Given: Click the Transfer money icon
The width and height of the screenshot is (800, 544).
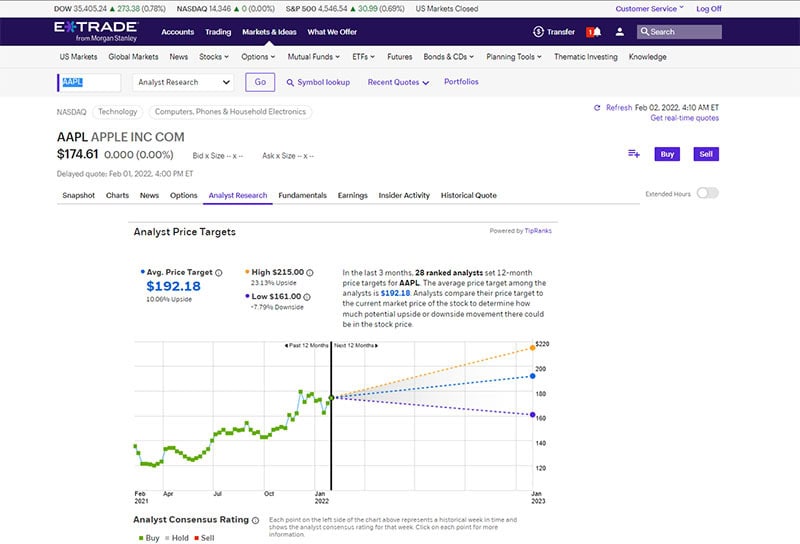Looking at the screenshot, I should coord(539,32).
